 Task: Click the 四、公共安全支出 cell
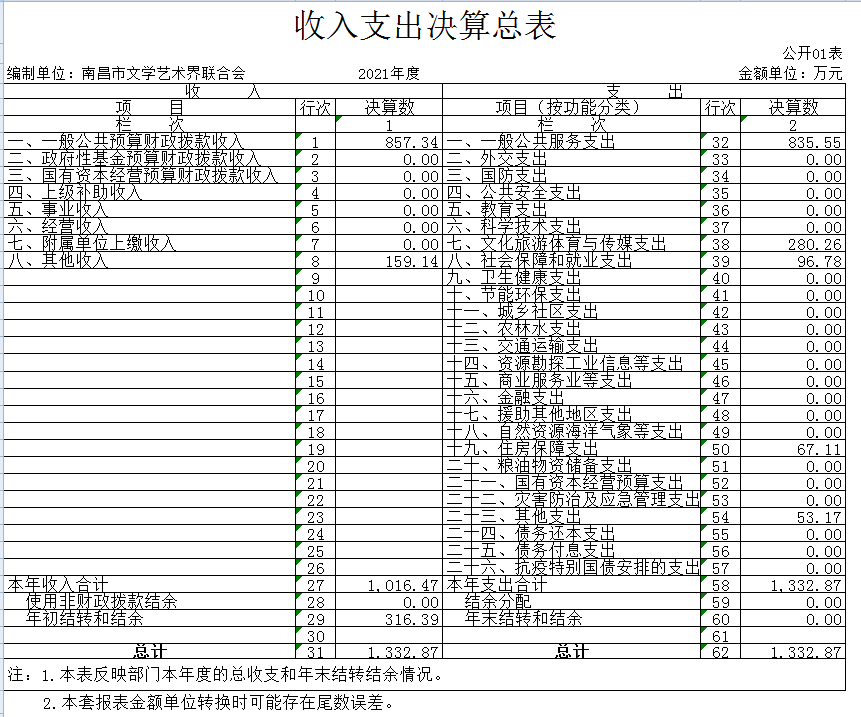point(572,193)
